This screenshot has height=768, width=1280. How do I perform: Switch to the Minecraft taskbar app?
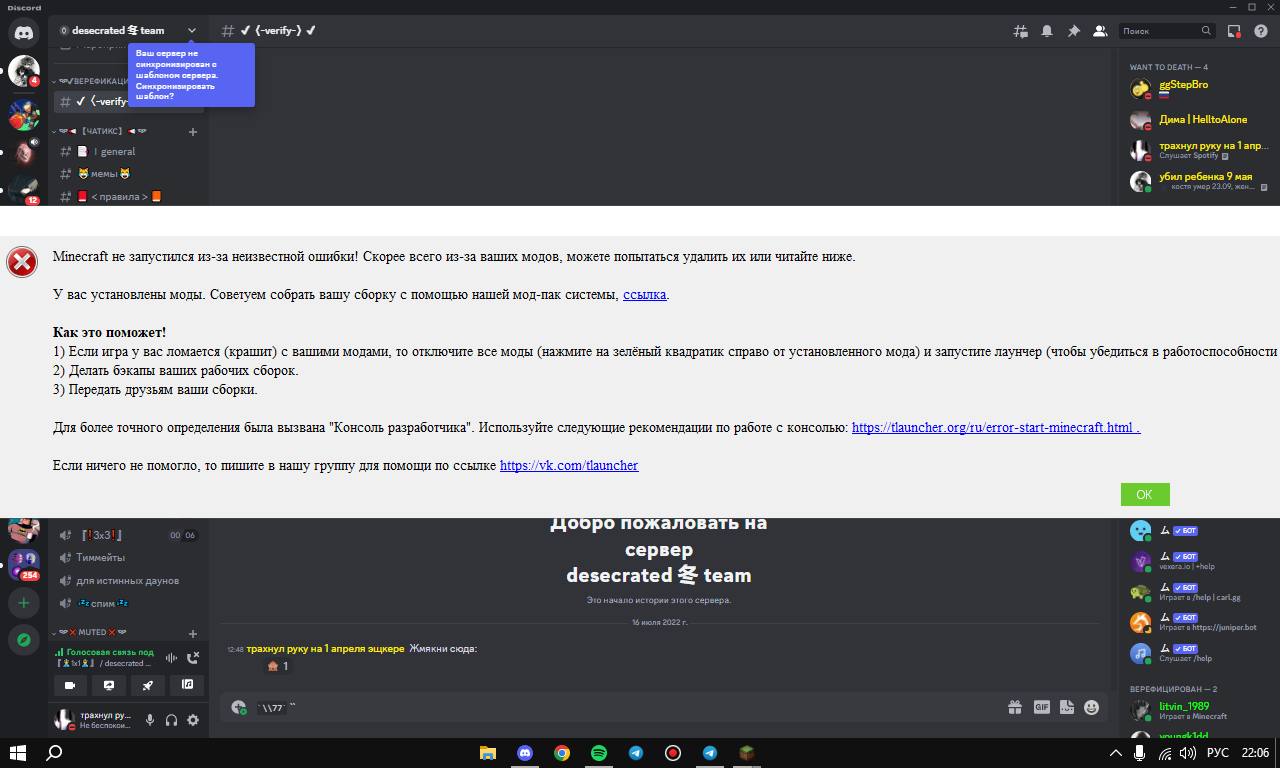pos(747,753)
